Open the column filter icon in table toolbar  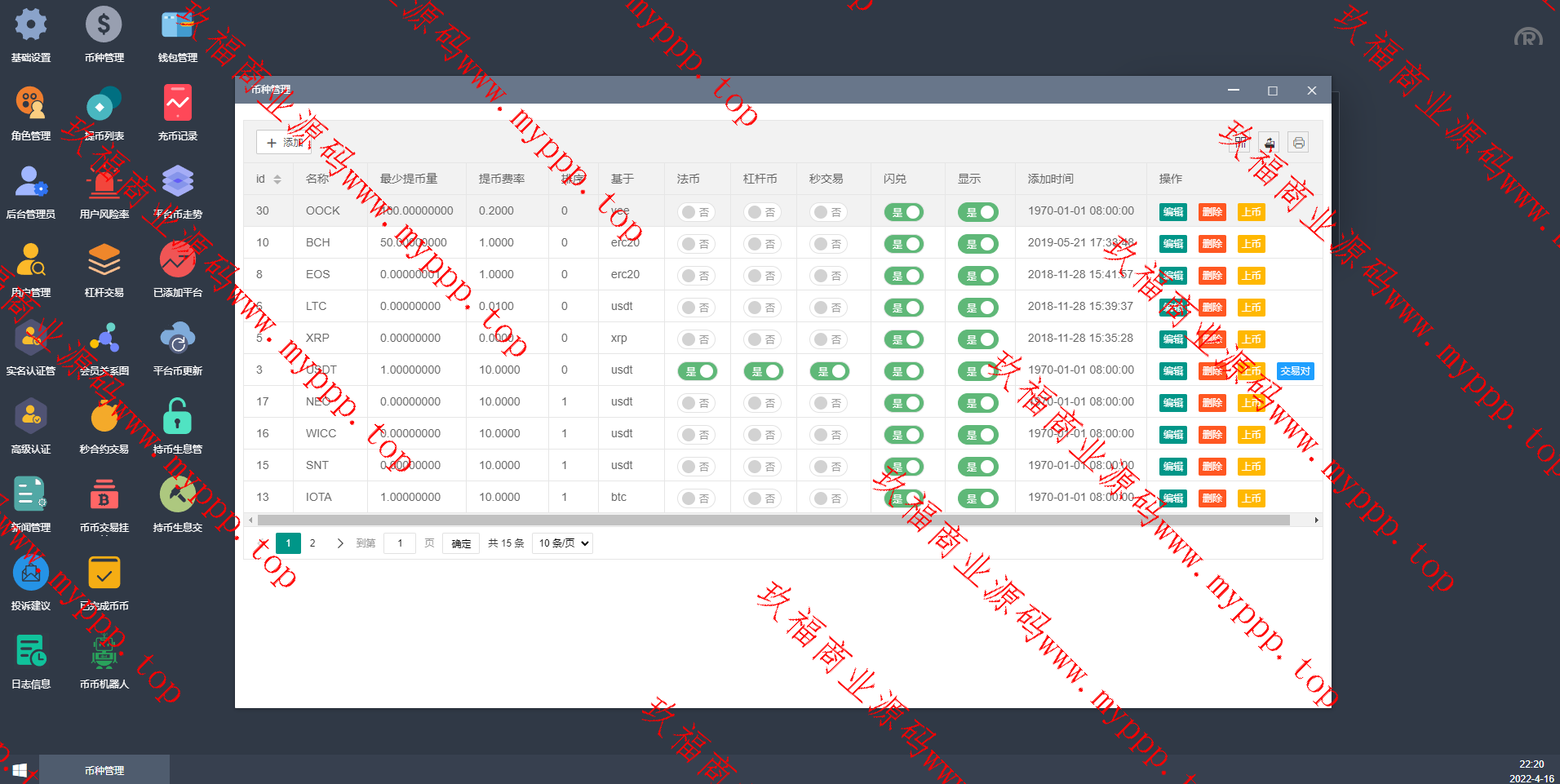coord(1240,143)
